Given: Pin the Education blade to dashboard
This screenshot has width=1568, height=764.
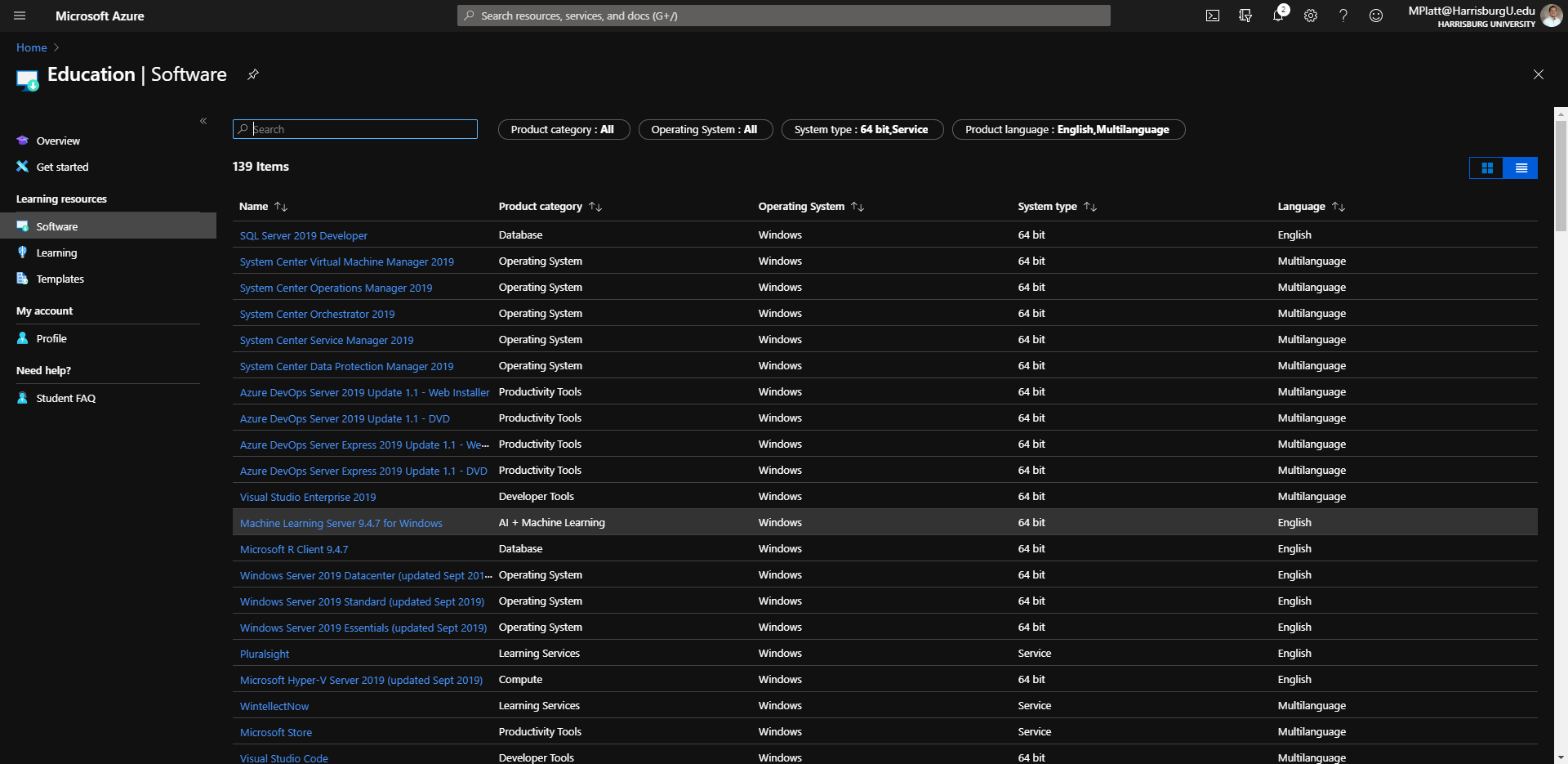Looking at the screenshot, I should [253, 74].
